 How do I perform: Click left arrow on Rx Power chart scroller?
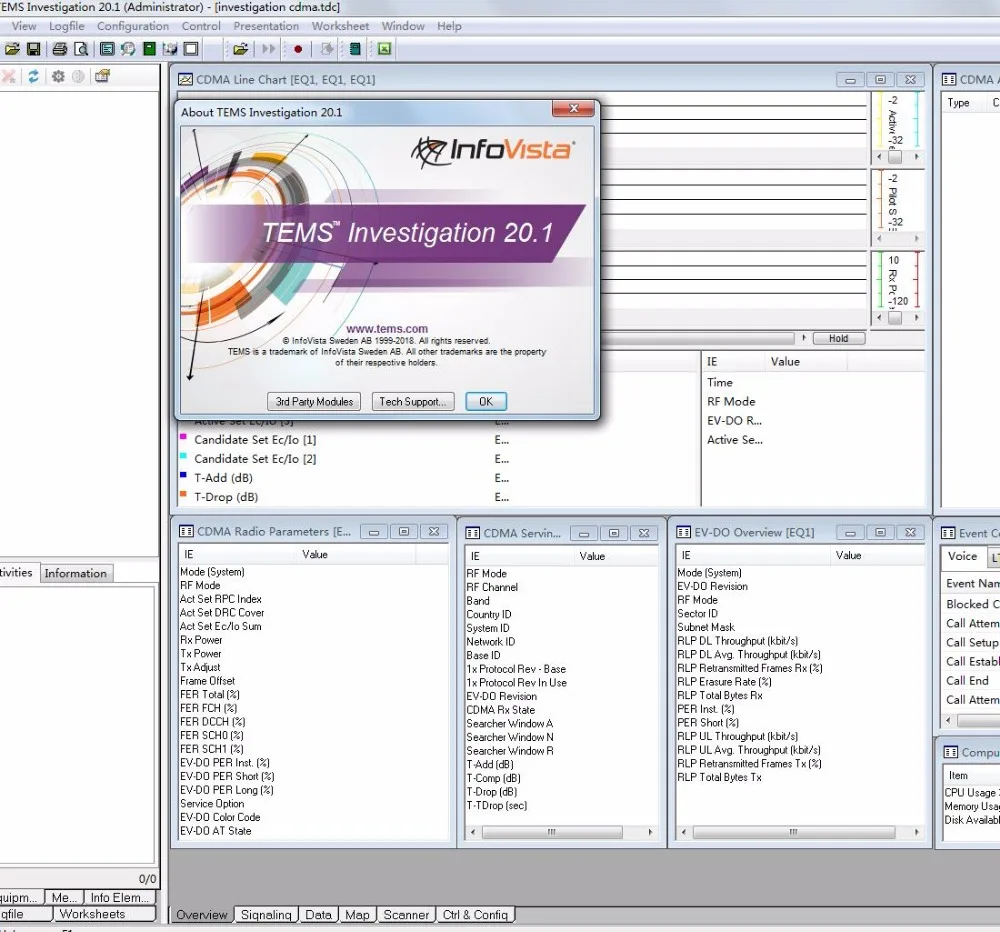pyautogui.click(x=879, y=317)
